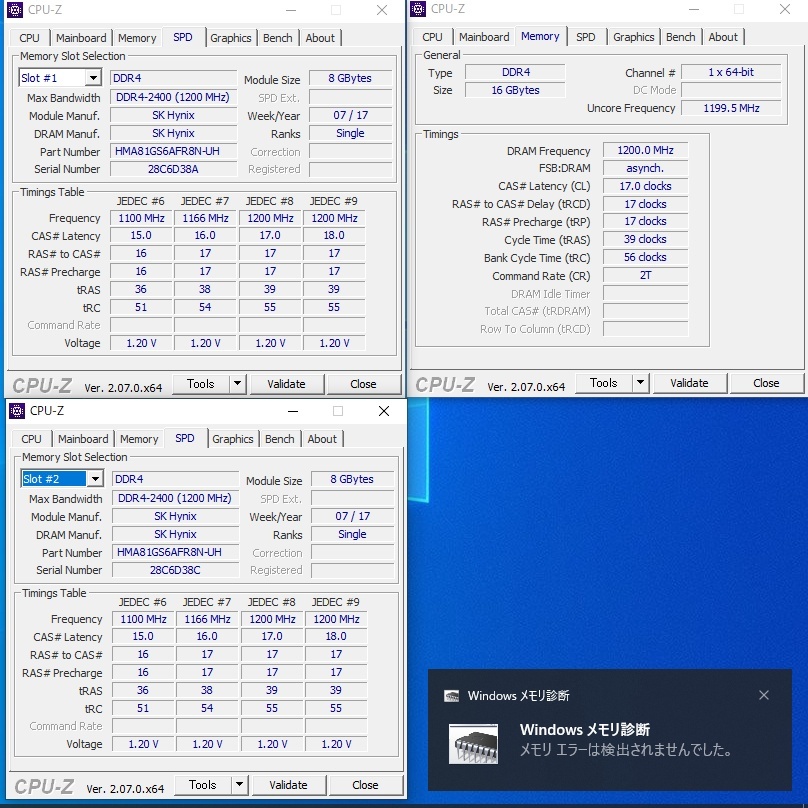Screen dimensions: 808x808
Task: Open Graphics tab in Slot #2 window
Action: [x=232, y=439]
